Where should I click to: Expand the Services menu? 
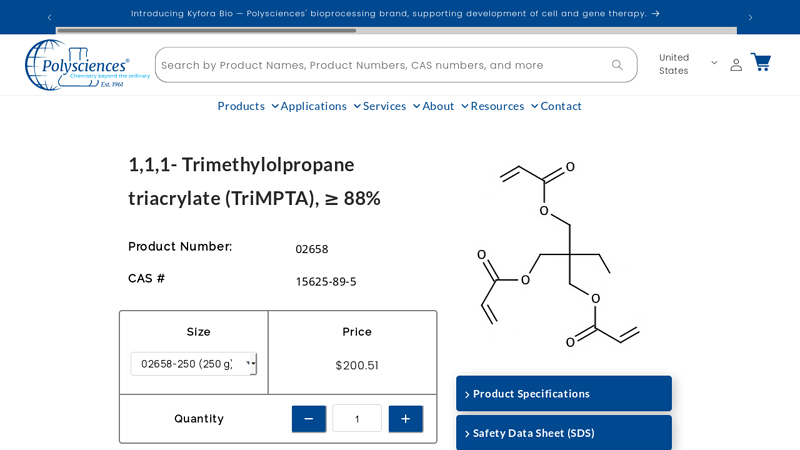coord(391,106)
